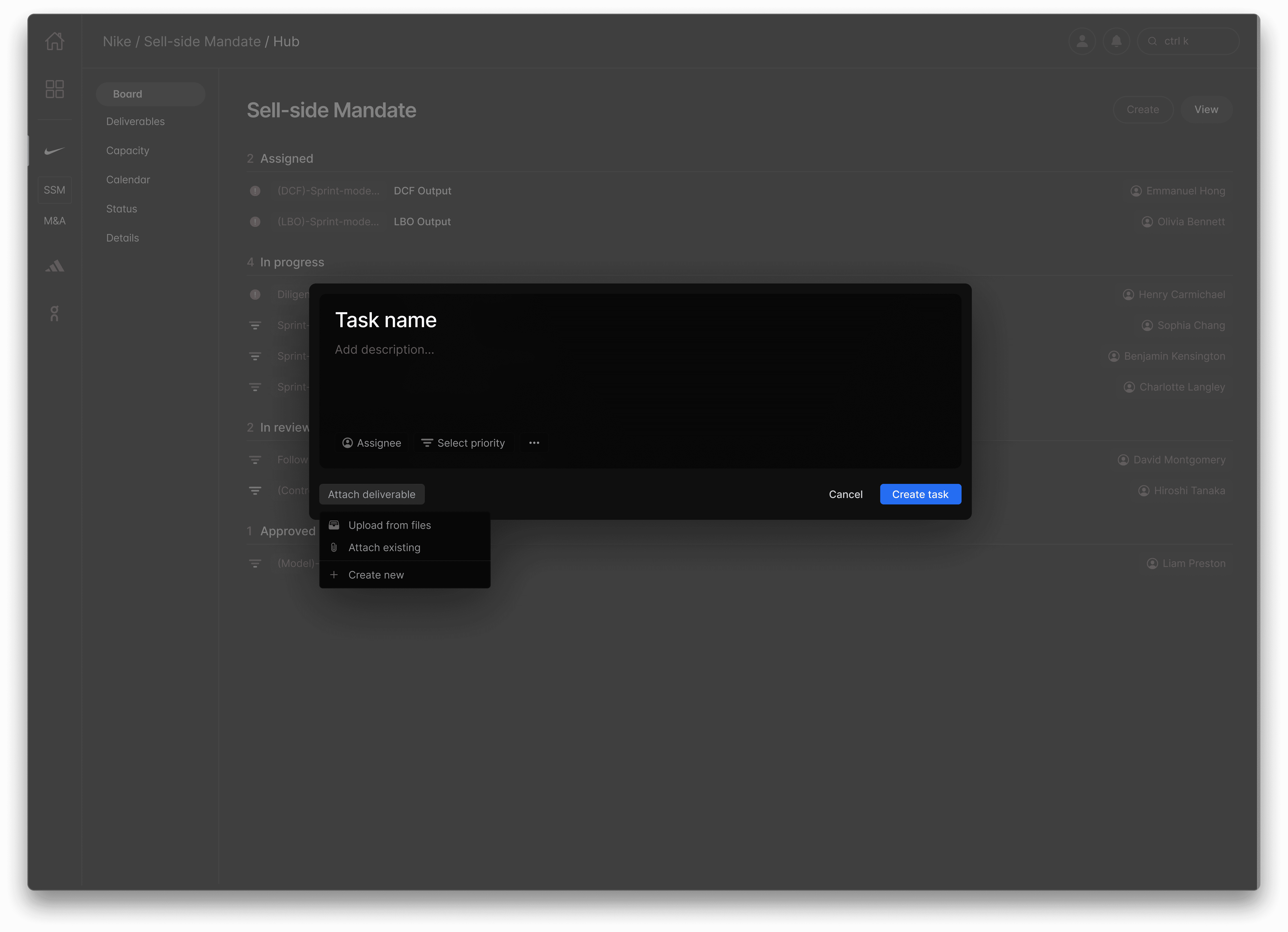Click assignee Liam Preston
1288x932 pixels.
(x=1186, y=563)
